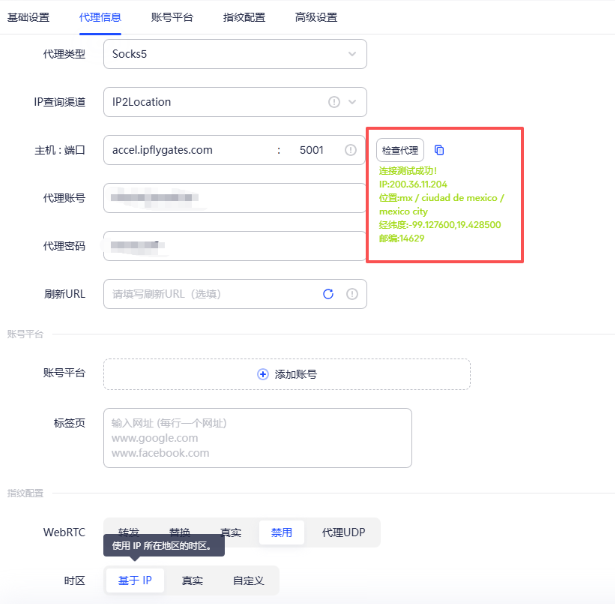Open the 代理类型 Socks5 dropdown
The image size is (615, 604).
tap(235, 54)
